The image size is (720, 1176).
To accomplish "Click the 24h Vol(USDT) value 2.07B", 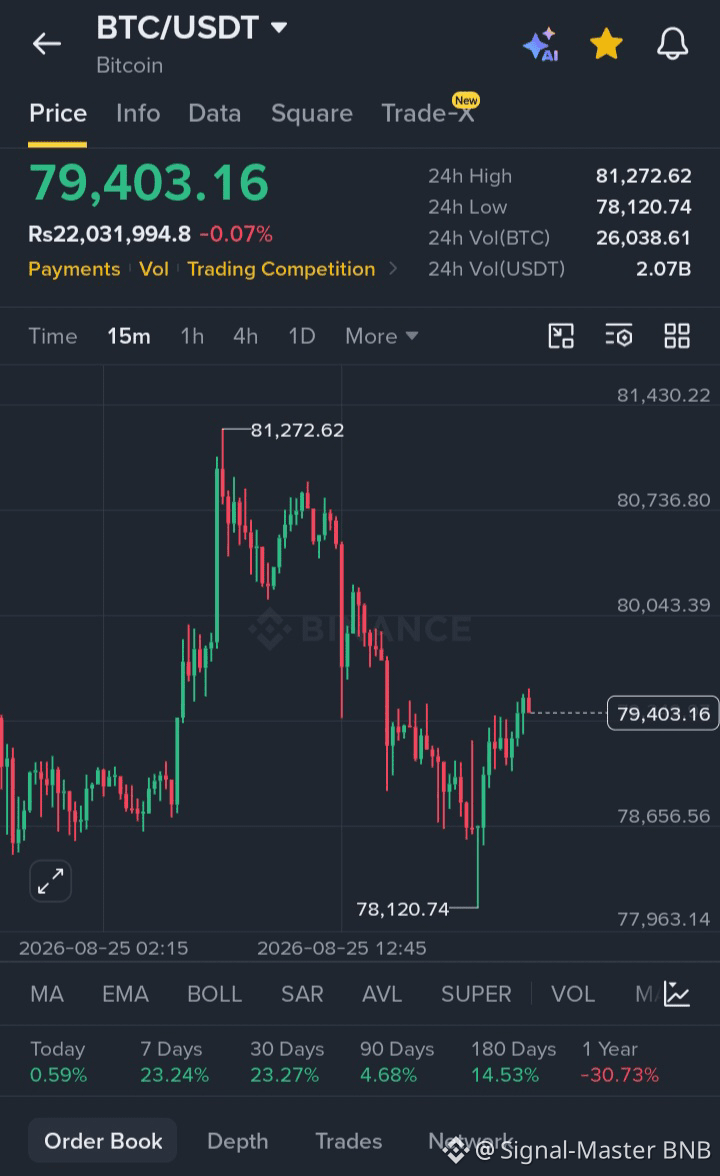I will tap(663, 268).
